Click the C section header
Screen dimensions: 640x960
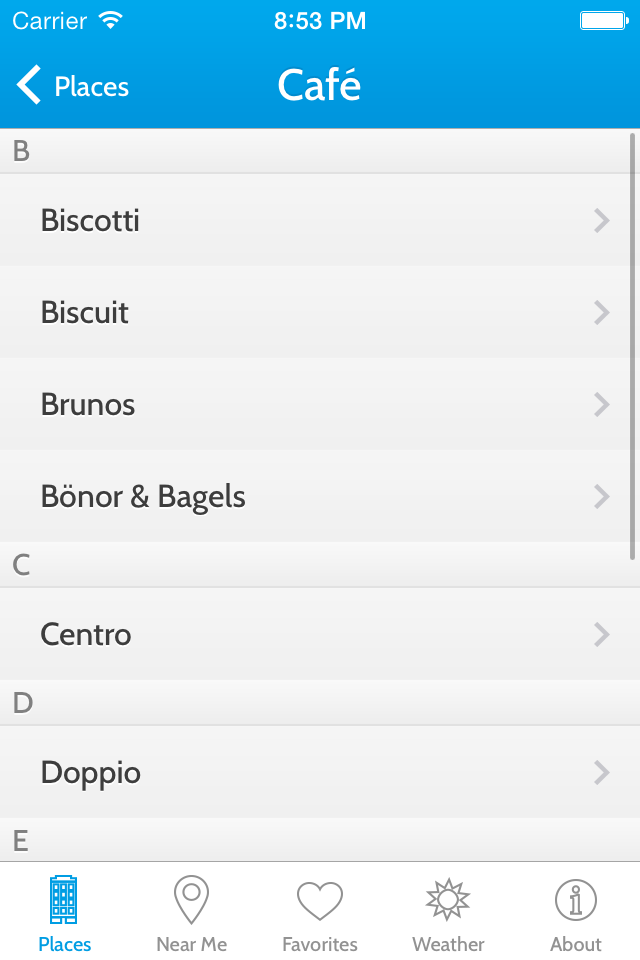pyautogui.click(x=320, y=564)
